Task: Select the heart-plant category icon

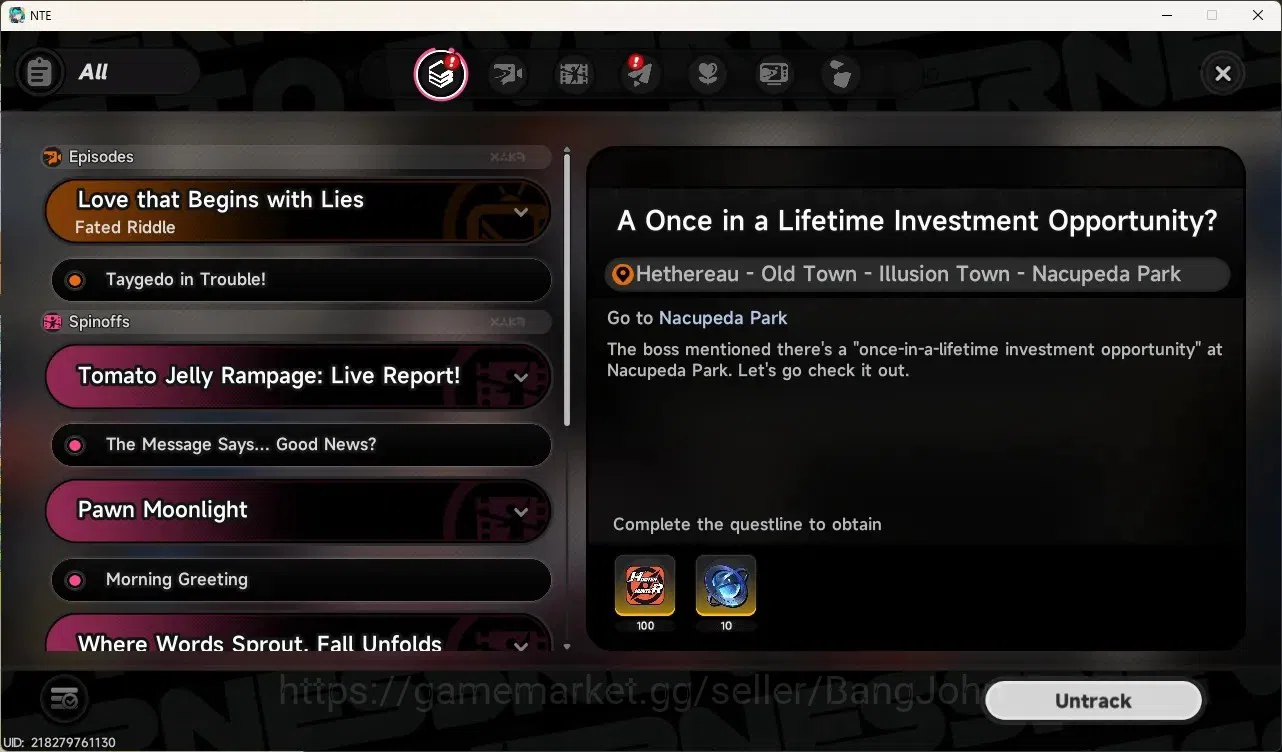Action: click(708, 74)
